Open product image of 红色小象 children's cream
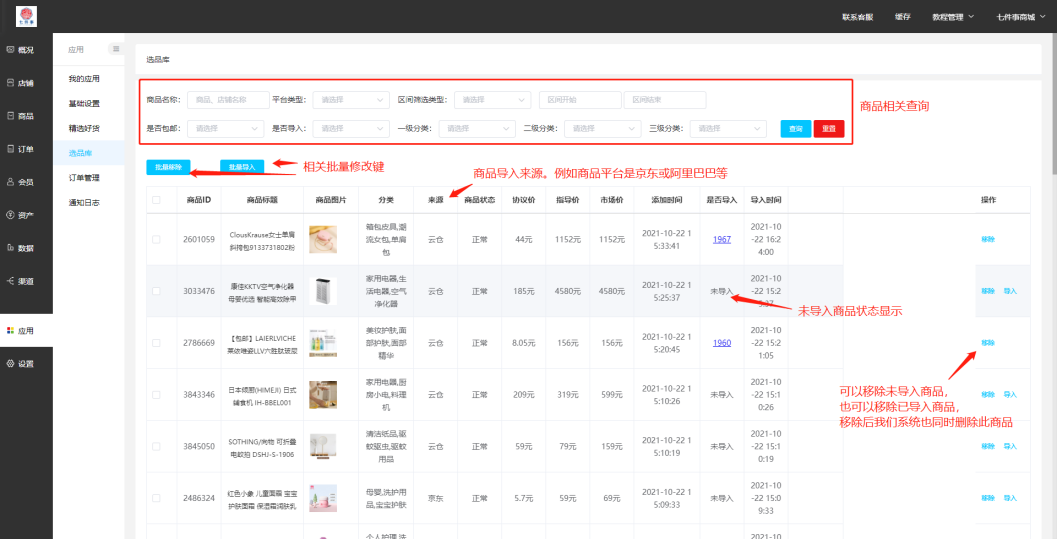 pos(322,499)
